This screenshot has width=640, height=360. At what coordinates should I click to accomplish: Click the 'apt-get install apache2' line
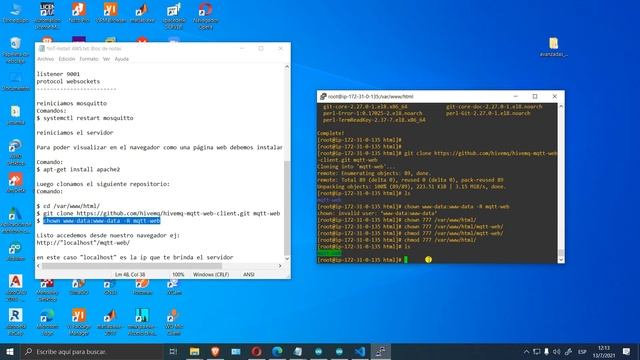click(78, 169)
